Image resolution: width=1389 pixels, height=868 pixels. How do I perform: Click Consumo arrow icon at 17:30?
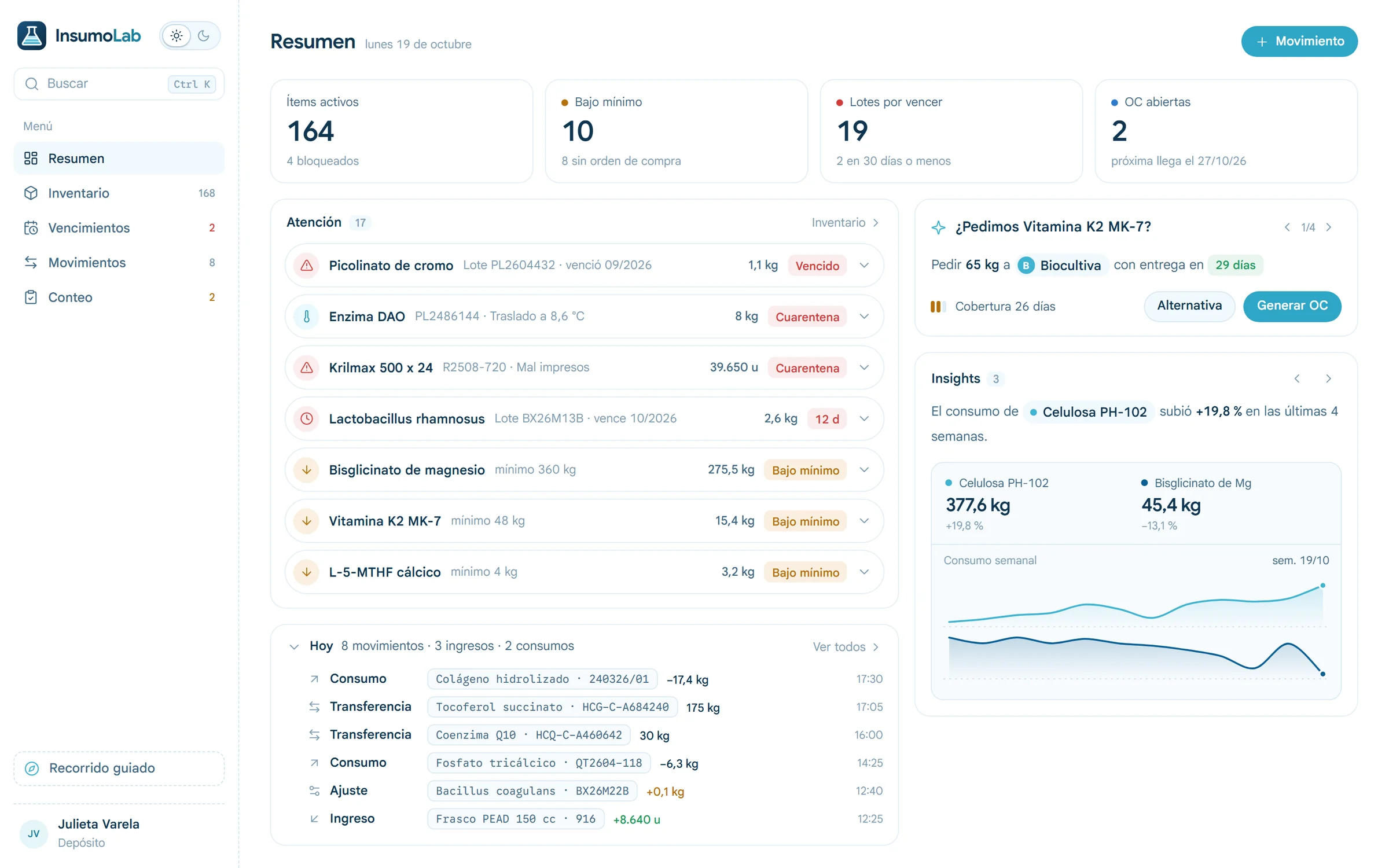[314, 679]
